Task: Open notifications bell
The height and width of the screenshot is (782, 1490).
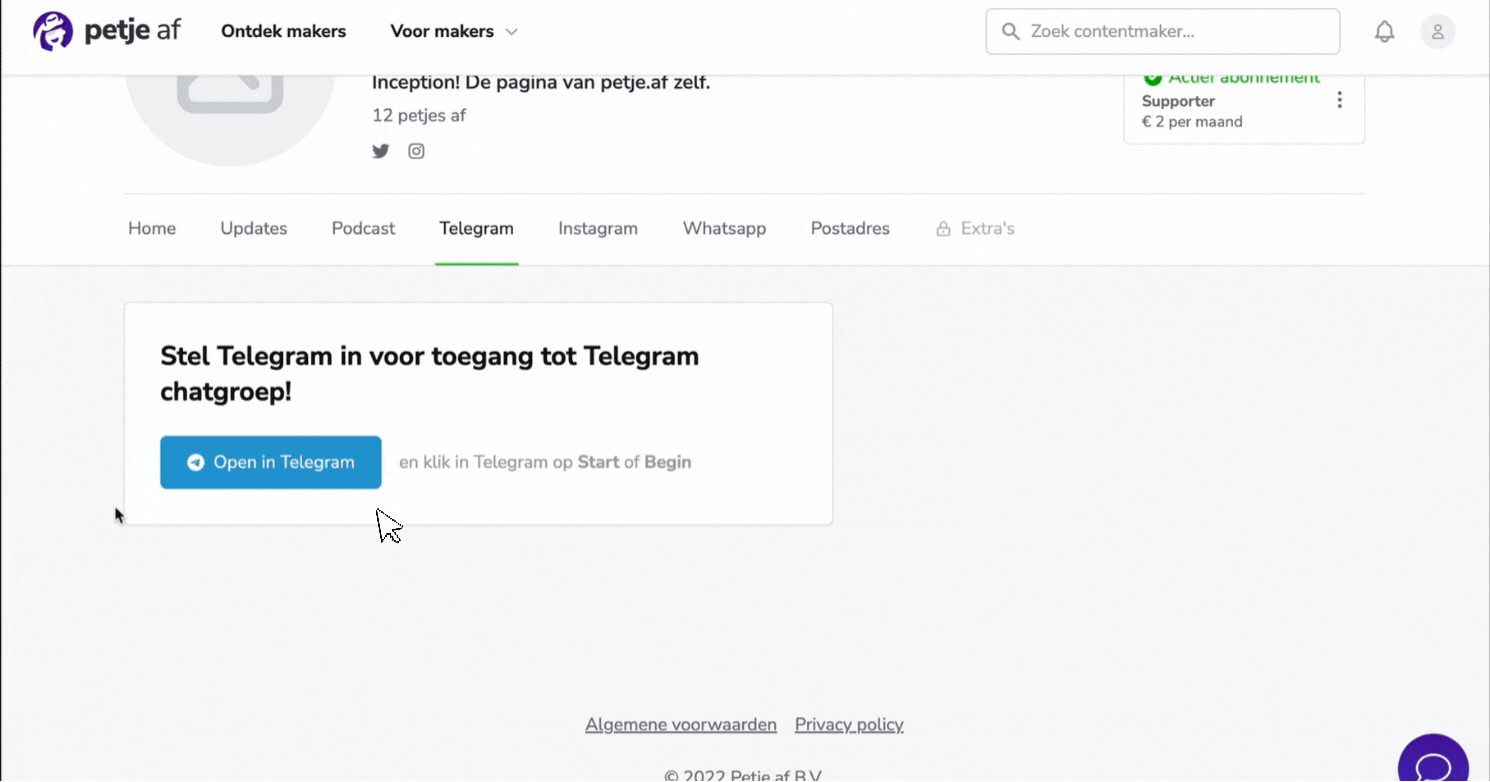Action: point(1384,32)
